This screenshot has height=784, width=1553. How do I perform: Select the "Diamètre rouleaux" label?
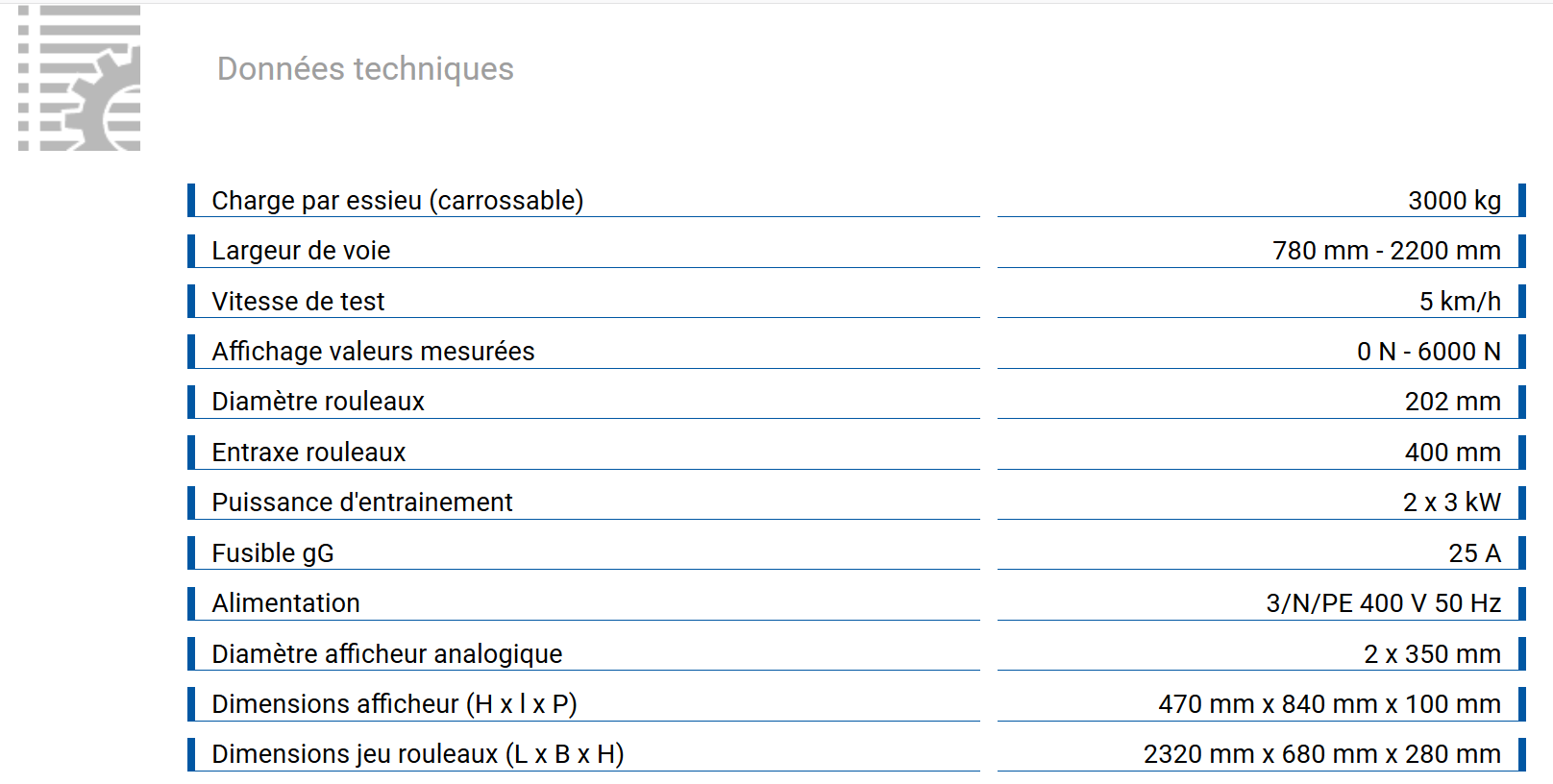point(318,402)
